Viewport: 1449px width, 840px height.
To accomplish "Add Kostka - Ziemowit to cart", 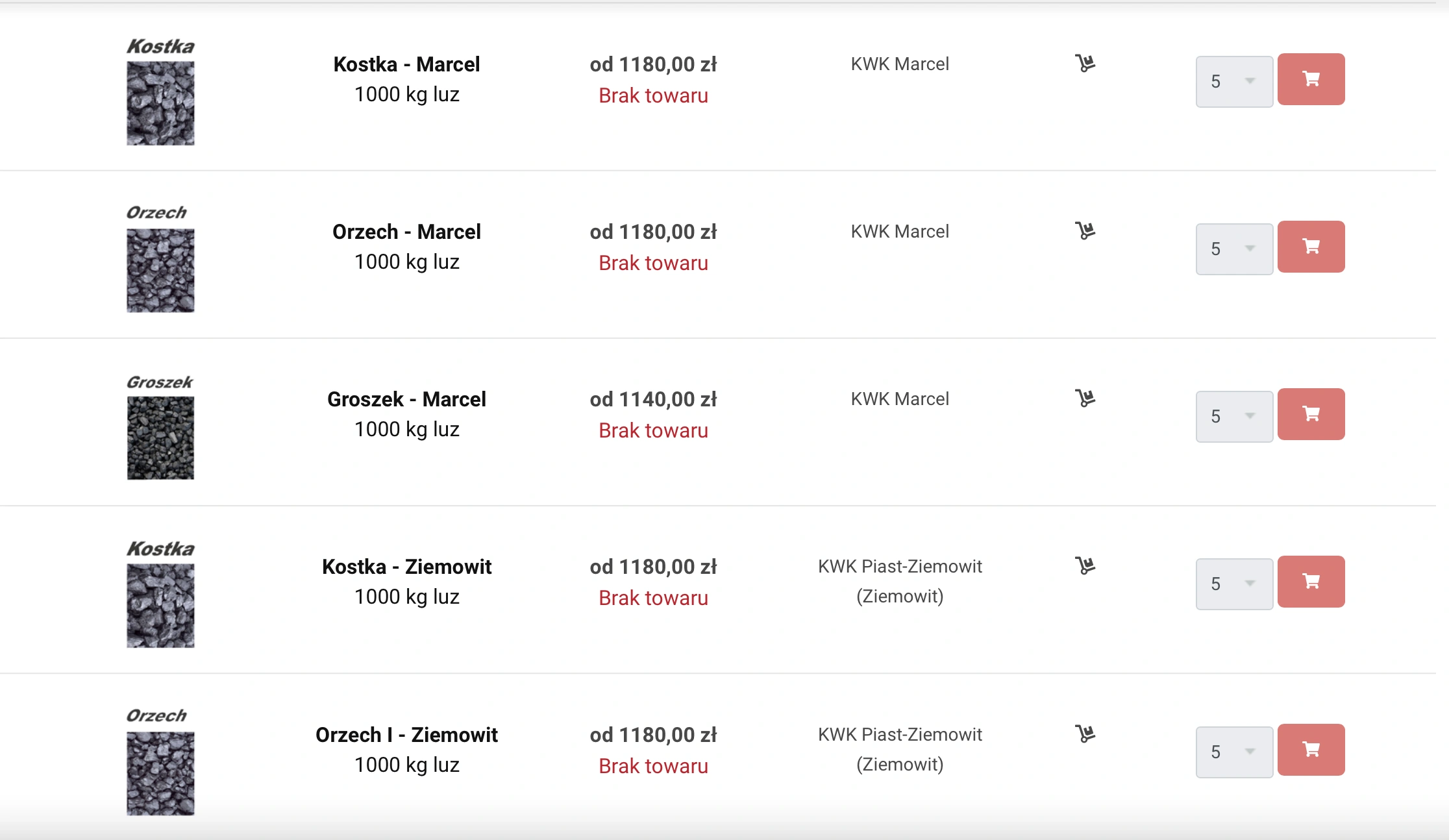I will pos(1311,582).
